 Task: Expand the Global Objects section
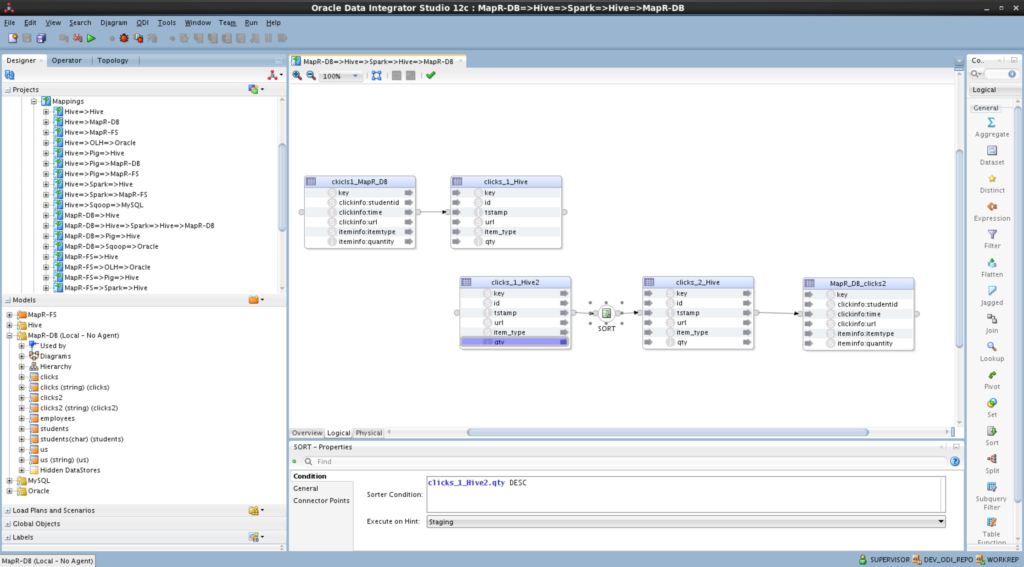pyautogui.click(x=8, y=524)
